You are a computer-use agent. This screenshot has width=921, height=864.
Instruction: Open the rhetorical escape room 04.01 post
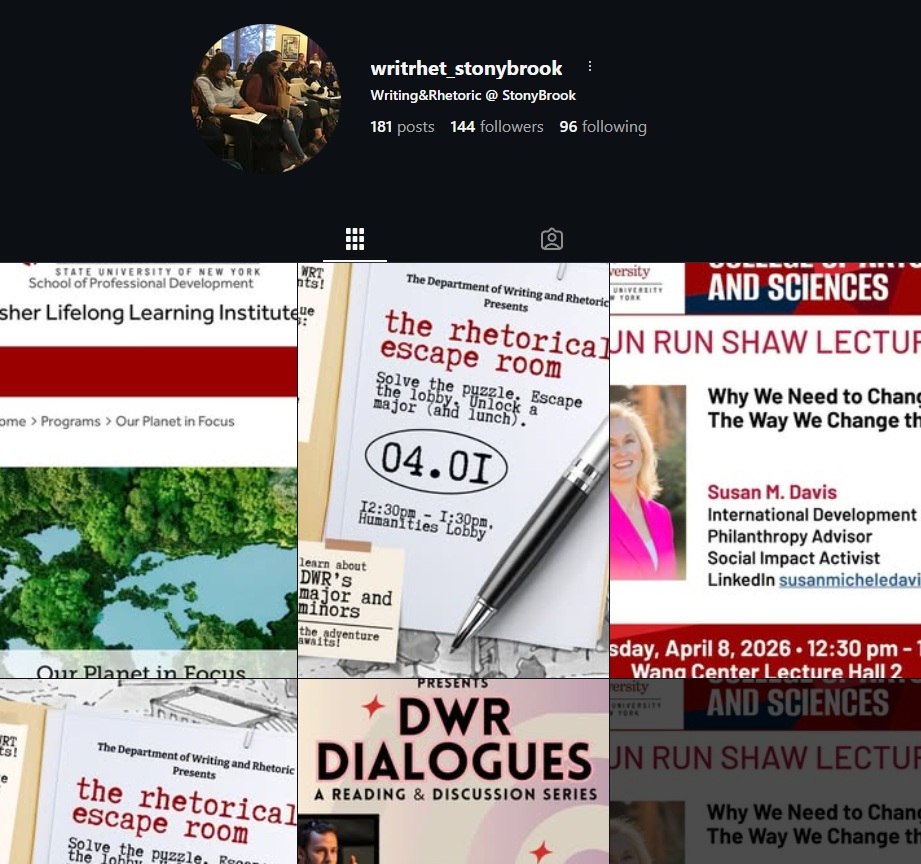(453, 470)
